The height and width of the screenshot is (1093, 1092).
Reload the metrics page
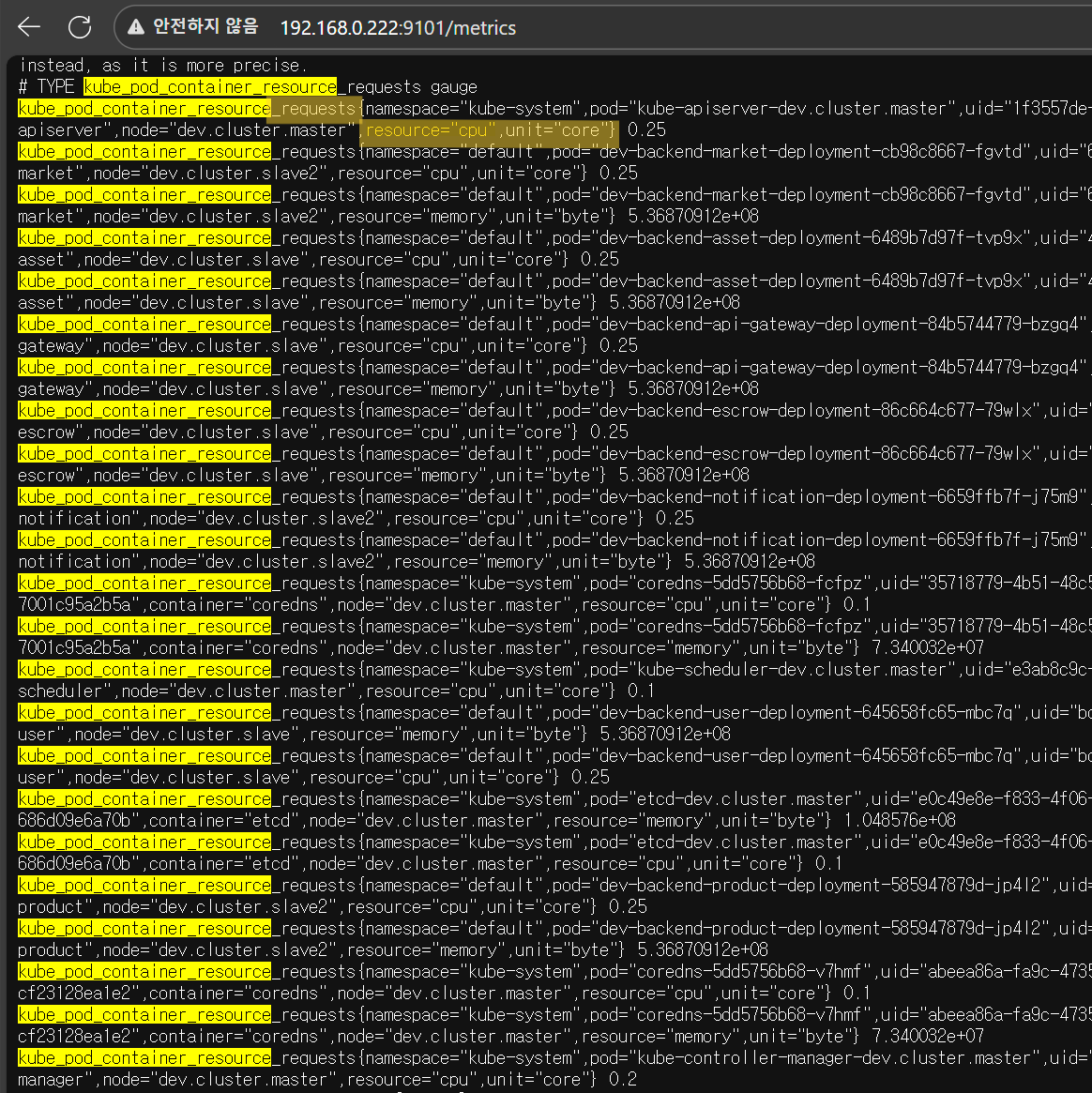click(80, 27)
